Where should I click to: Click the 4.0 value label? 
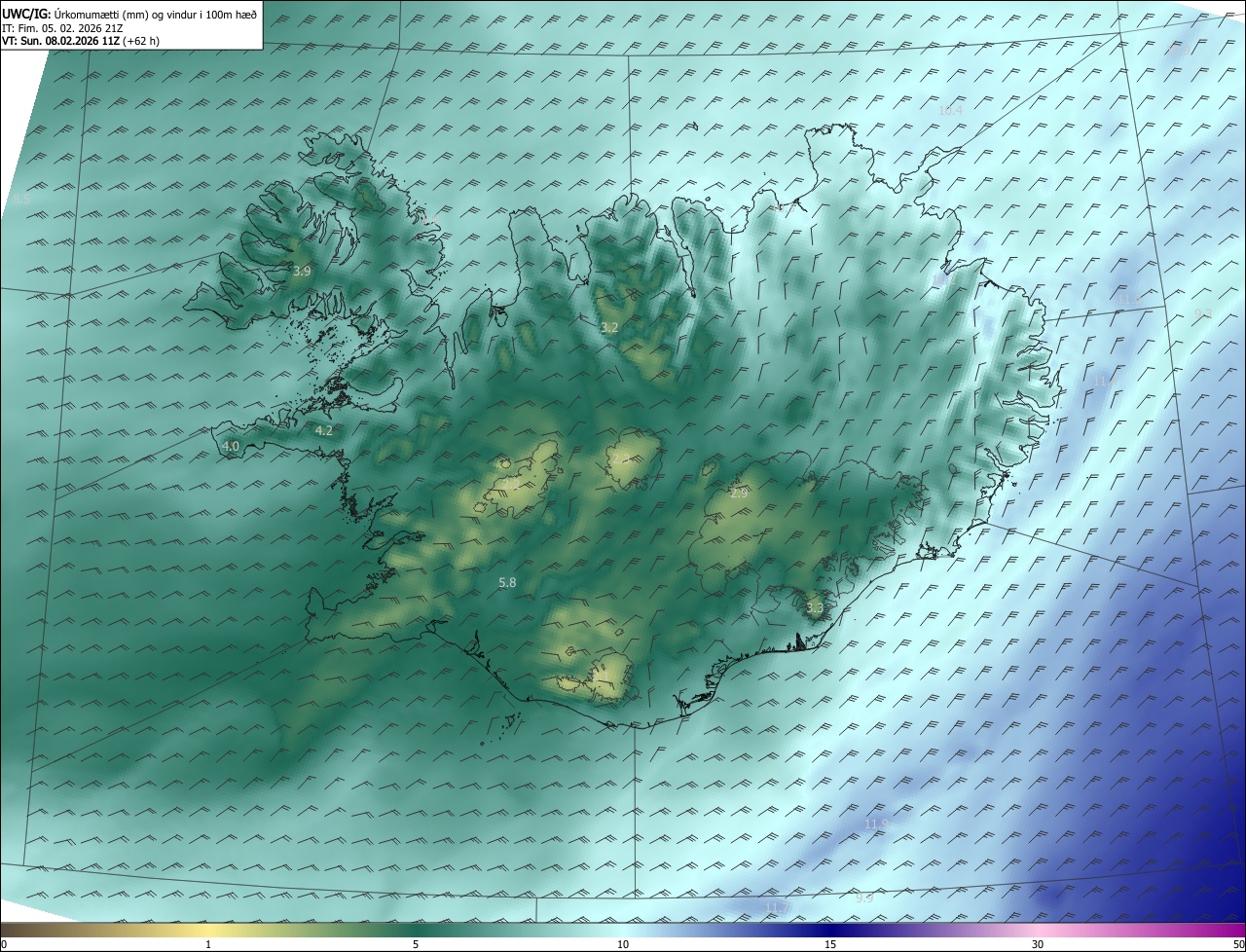[231, 447]
